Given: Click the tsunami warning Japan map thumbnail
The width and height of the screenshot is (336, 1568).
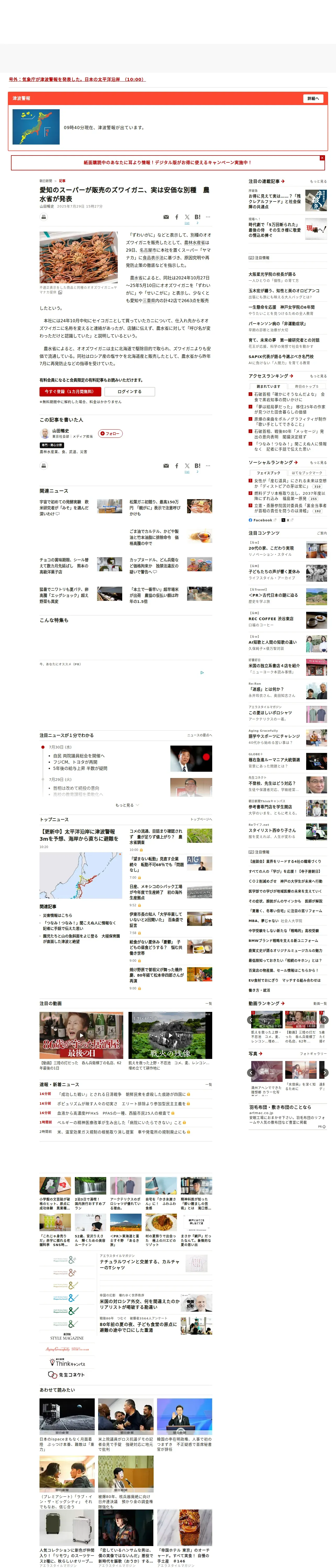Looking at the screenshot, I should click(36, 126).
